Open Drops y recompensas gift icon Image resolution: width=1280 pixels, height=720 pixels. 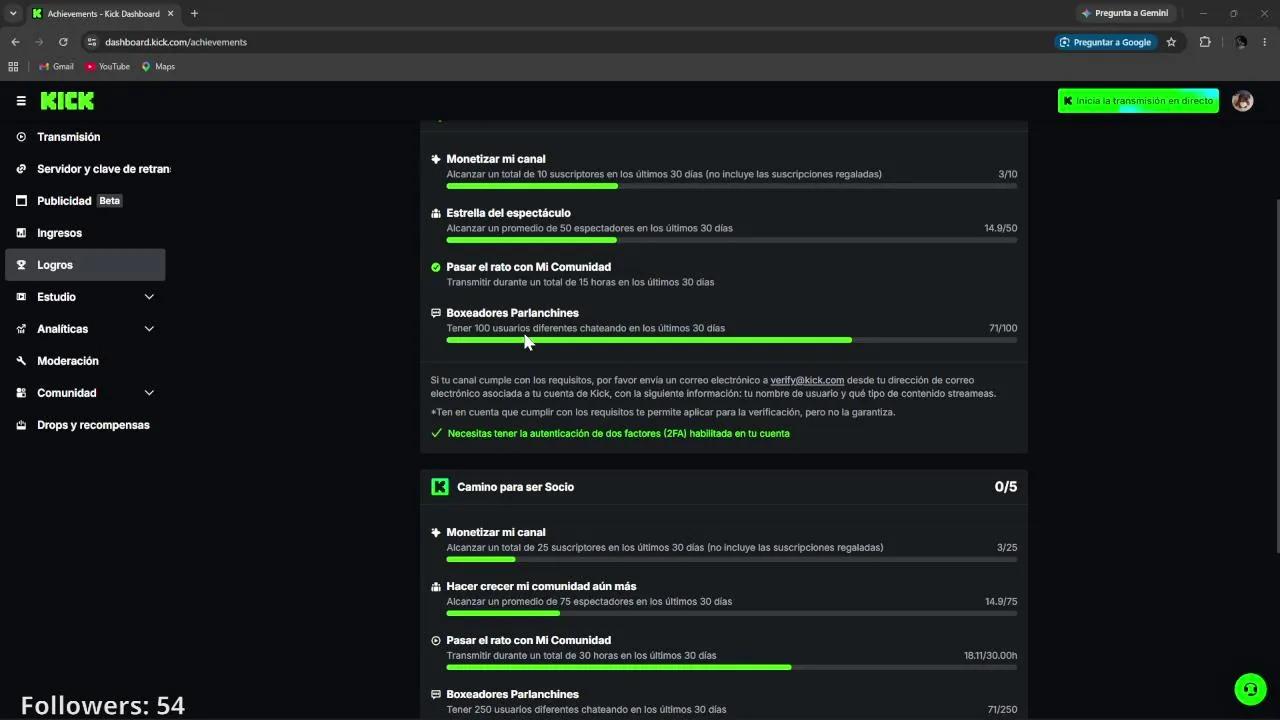coord(21,425)
